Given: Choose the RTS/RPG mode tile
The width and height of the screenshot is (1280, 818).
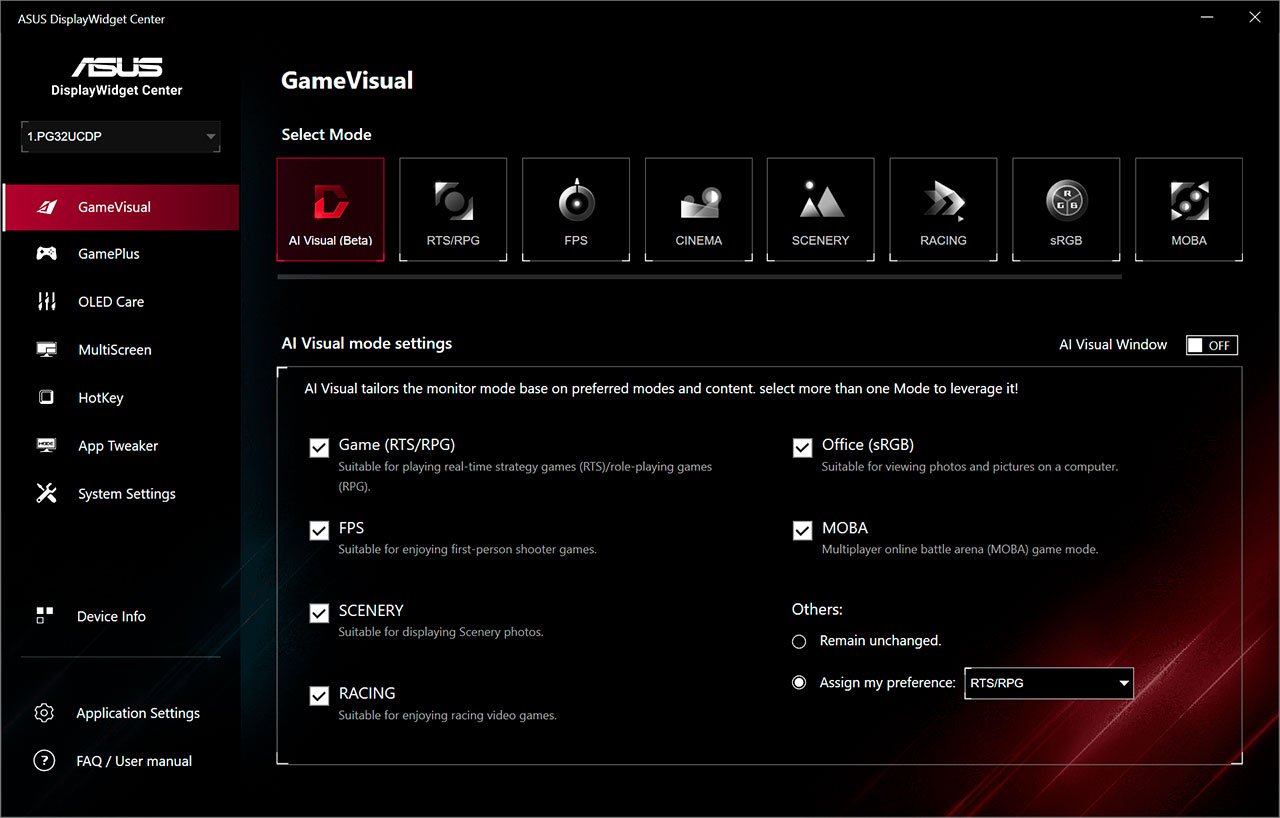Looking at the screenshot, I should [x=453, y=209].
